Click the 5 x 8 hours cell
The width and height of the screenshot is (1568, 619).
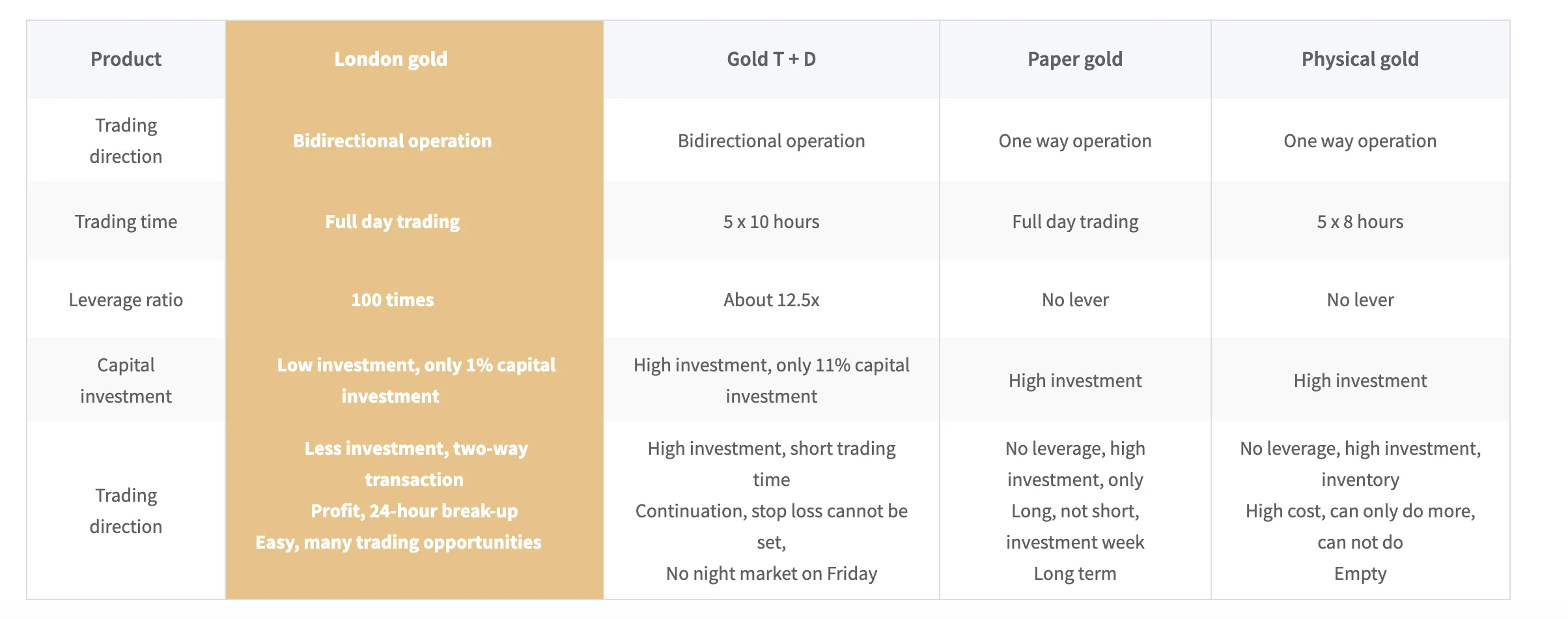pos(1360,222)
